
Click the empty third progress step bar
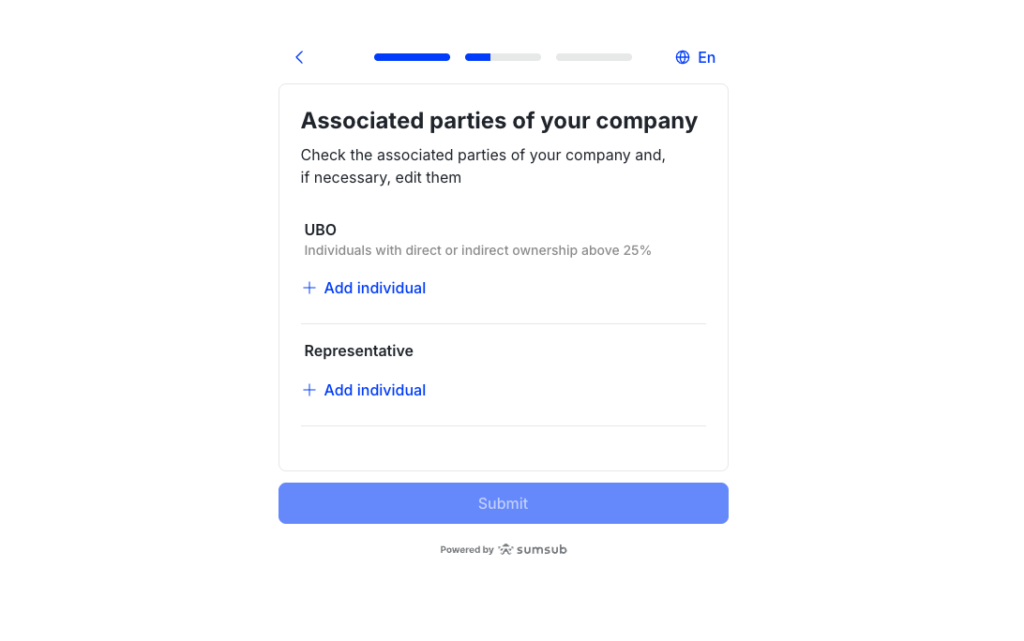594,57
